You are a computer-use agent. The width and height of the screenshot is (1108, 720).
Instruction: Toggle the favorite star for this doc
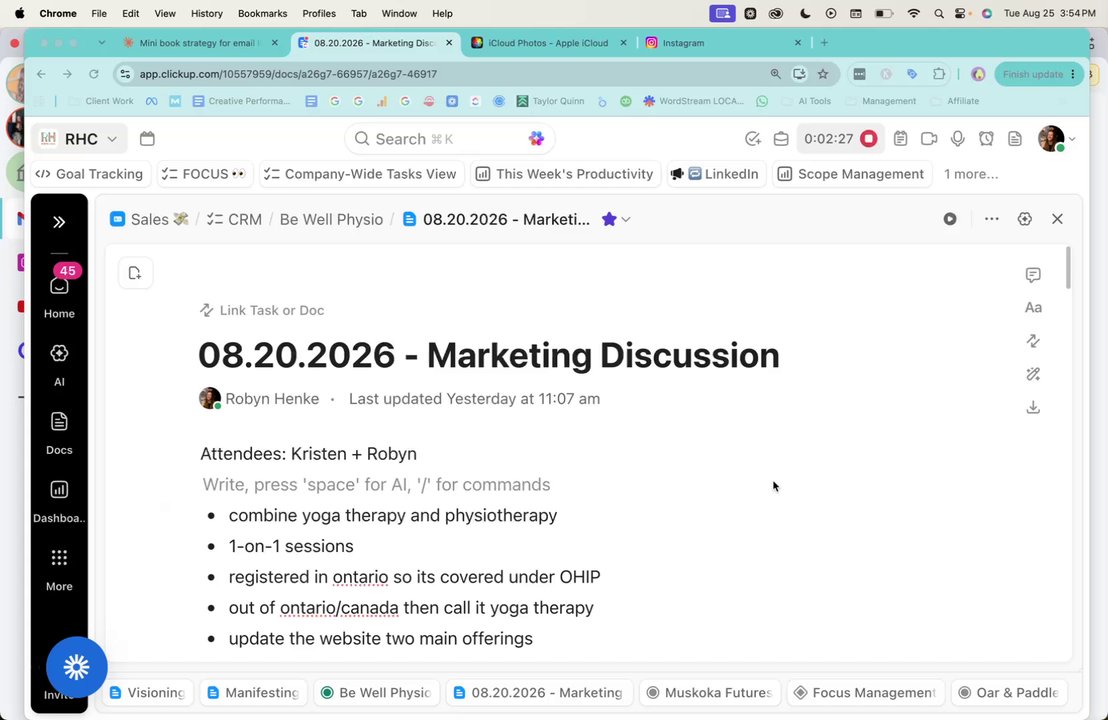click(x=608, y=219)
